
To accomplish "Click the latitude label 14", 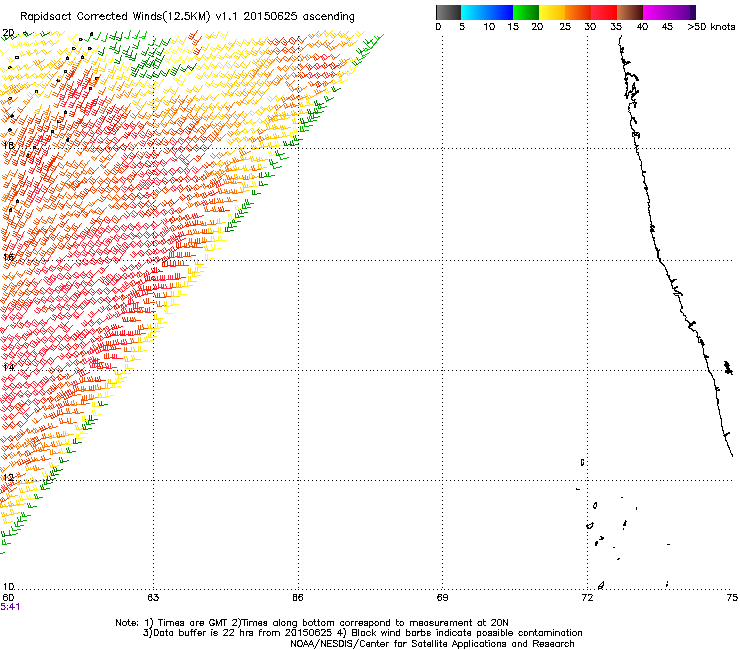I will 8,367.
